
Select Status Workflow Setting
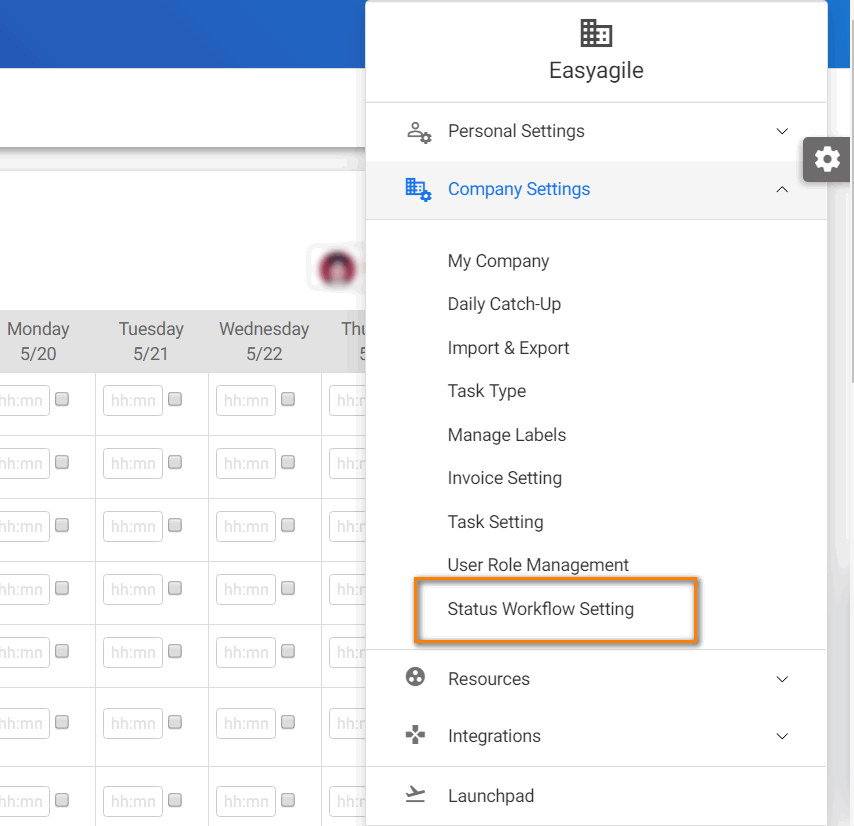point(540,609)
